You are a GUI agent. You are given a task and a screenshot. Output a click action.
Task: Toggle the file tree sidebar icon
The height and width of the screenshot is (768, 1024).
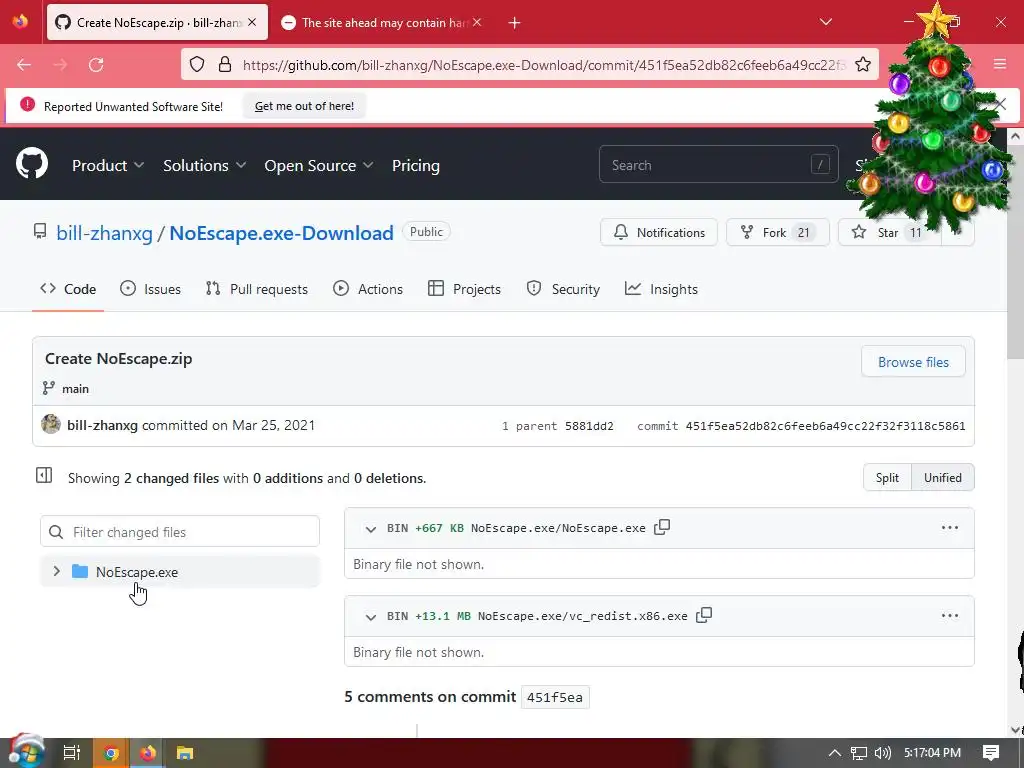pyautogui.click(x=44, y=476)
